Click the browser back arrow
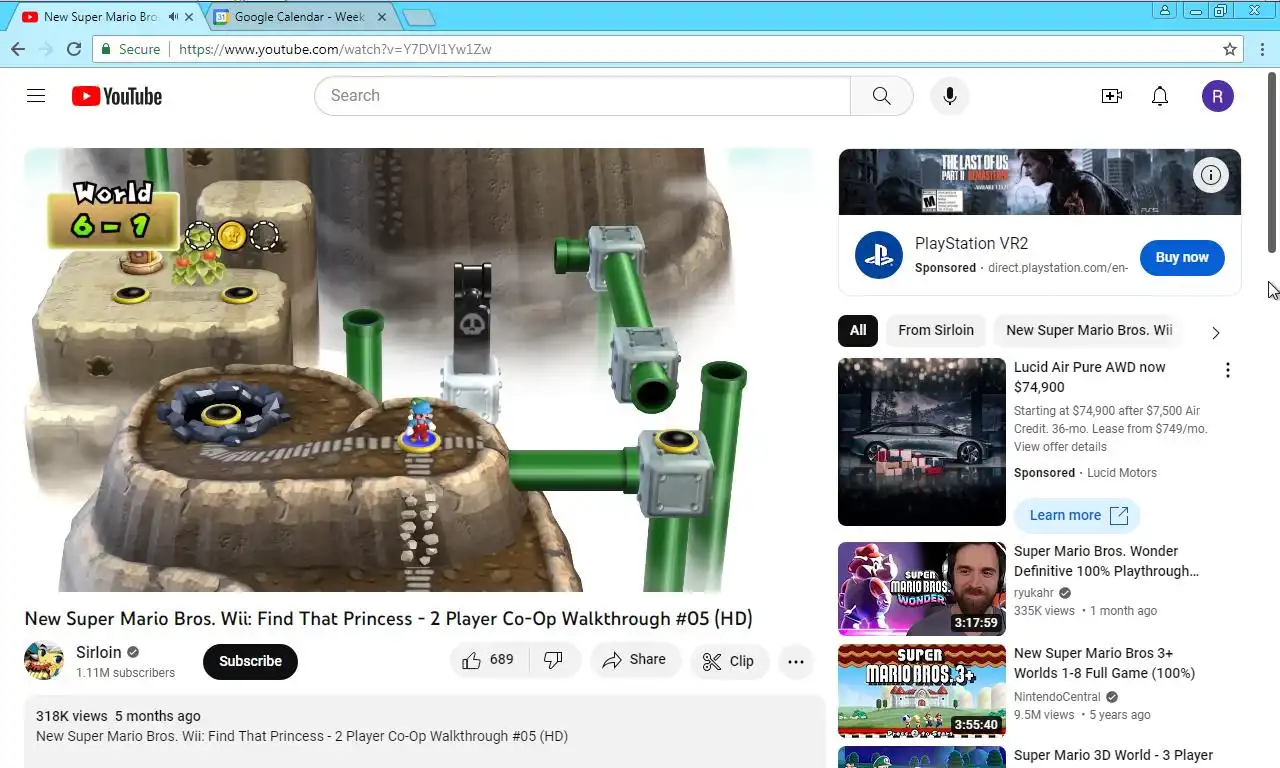Screen dimensions: 1280x768 18,49
